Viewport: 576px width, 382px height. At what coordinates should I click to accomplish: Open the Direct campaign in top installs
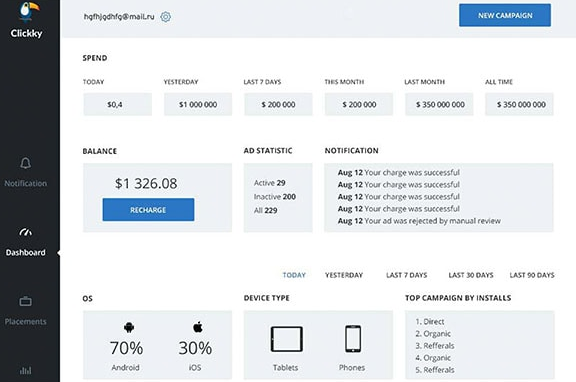(430, 321)
